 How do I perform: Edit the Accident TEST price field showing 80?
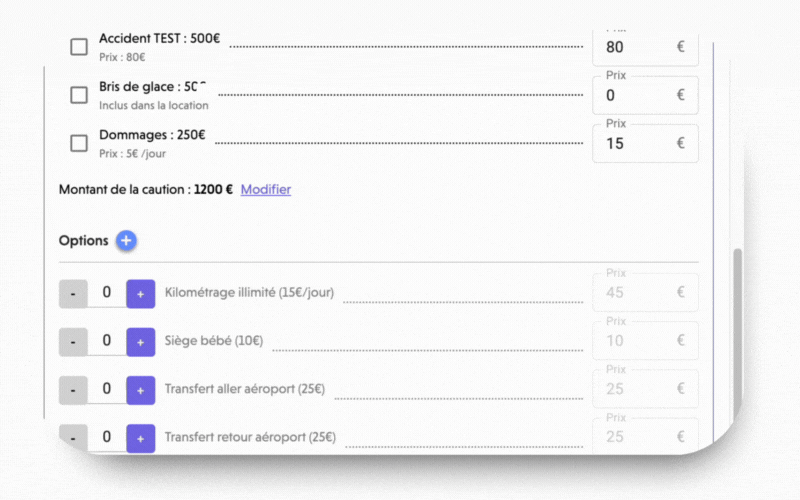pyautogui.click(x=645, y=47)
